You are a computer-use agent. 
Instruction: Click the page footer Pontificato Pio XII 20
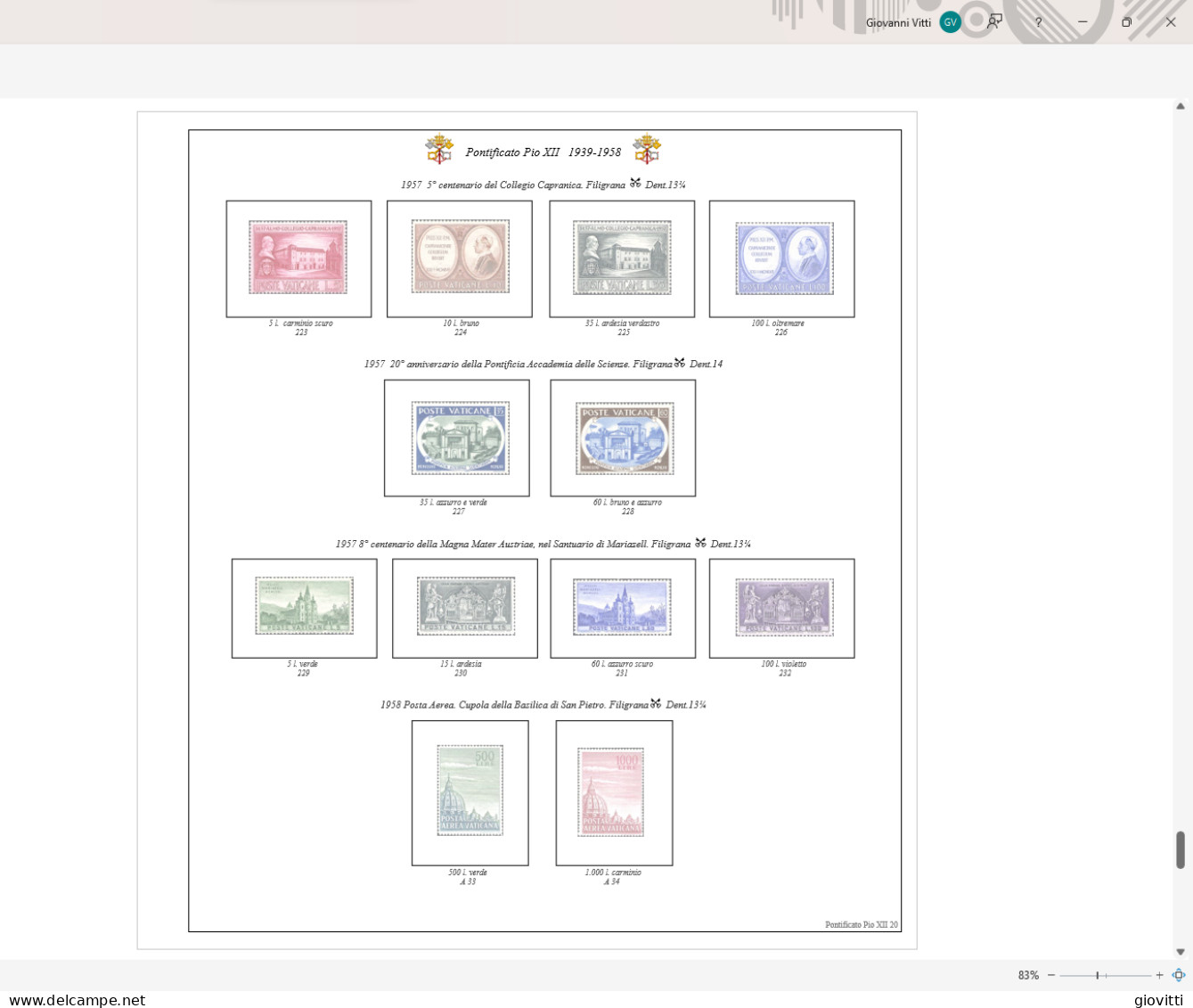pyautogui.click(x=862, y=925)
